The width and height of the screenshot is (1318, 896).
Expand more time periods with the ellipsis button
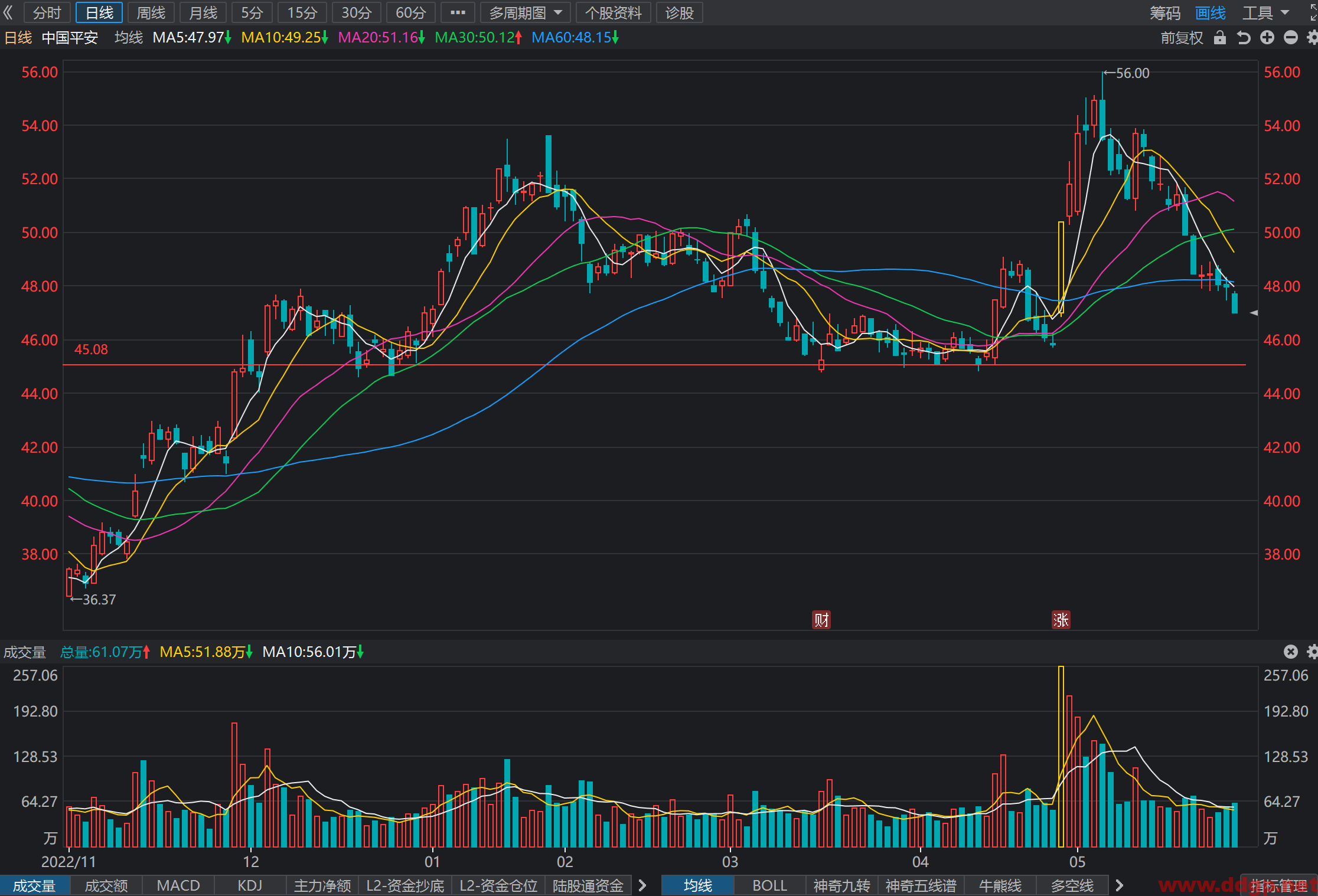coord(458,12)
